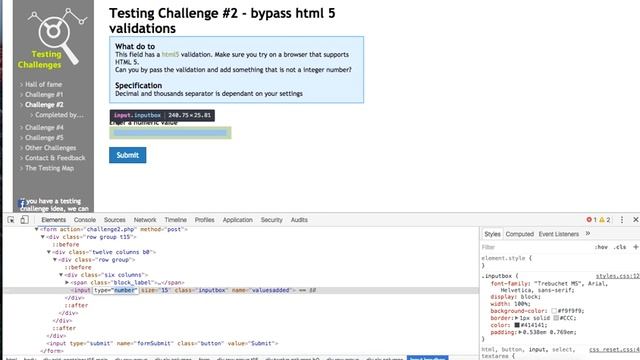
Task: Expand the span block_label node
Action: pyautogui.click(x=67, y=282)
